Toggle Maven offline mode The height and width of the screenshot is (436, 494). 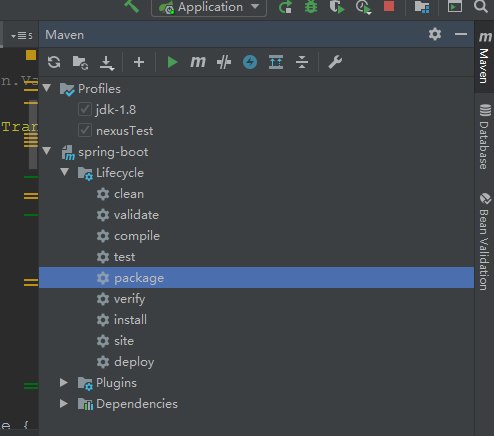224,62
